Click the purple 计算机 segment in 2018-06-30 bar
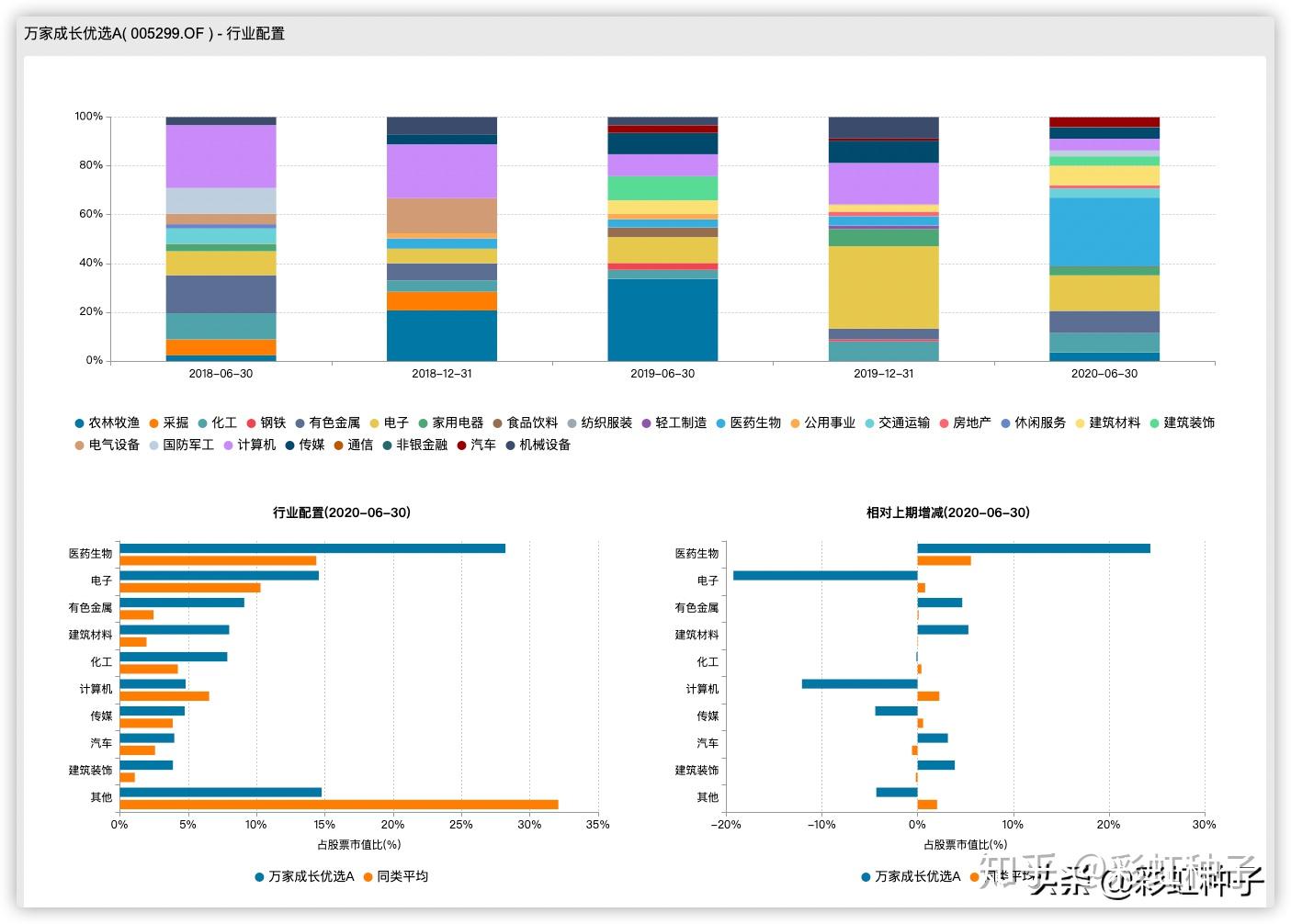This screenshot has height=924, width=1291. [x=221, y=156]
